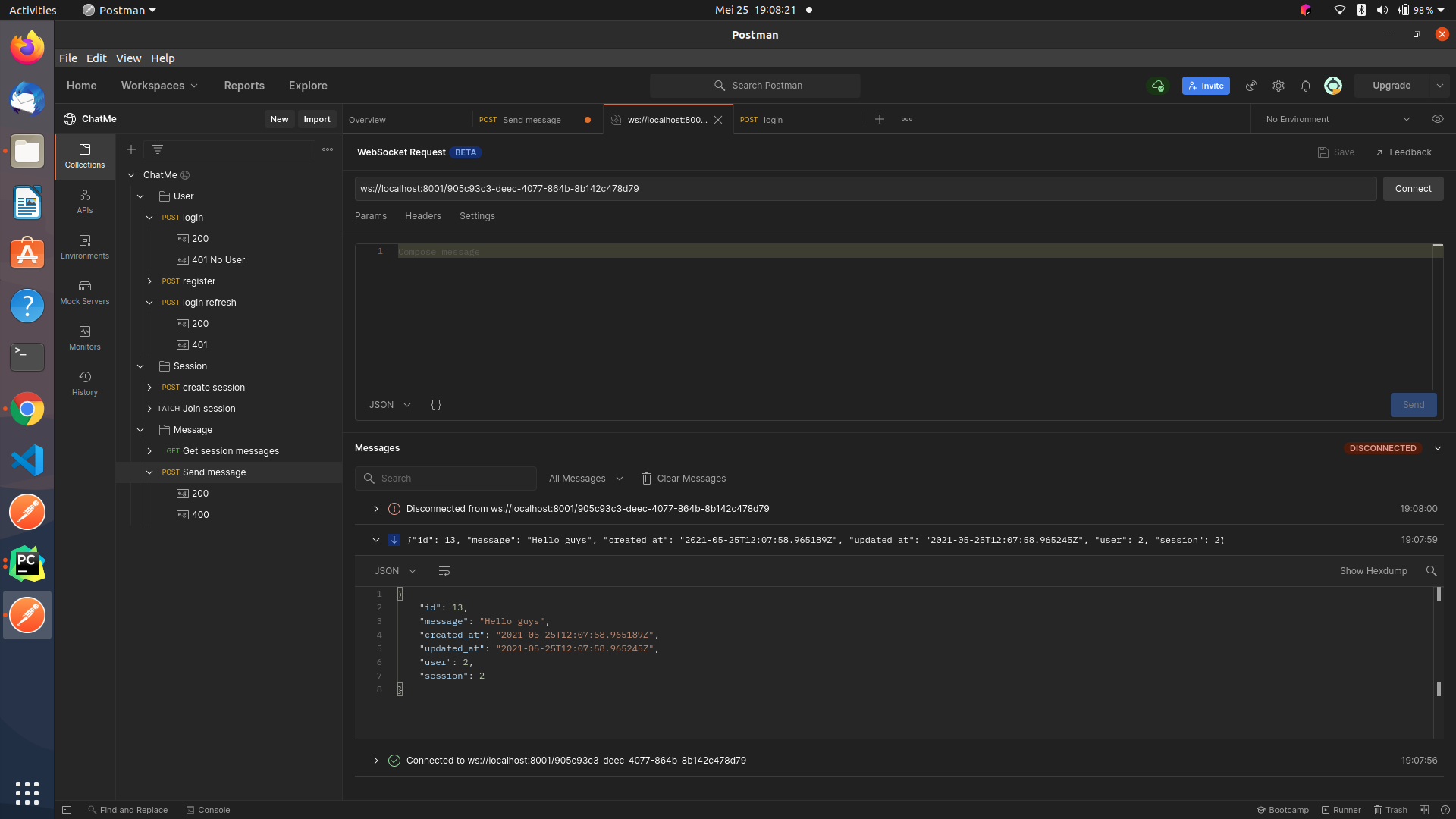Viewport: 1456px width, 819px height.
Task: Launch Visual Studio Code from dock
Action: [x=27, y=460]
